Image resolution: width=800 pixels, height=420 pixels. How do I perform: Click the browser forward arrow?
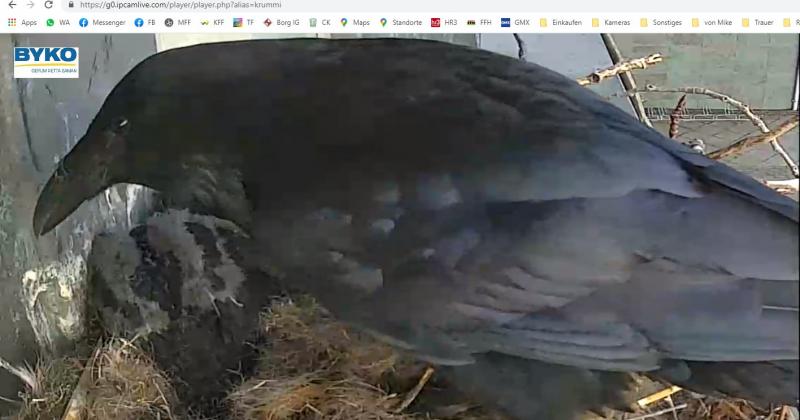pyautogui.click(x=29, y=5)
